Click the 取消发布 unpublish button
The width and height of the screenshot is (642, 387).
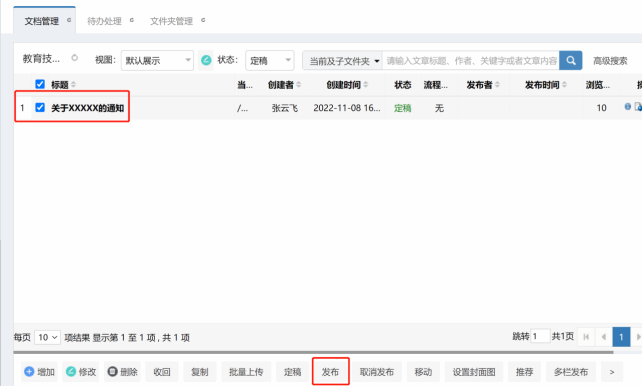point(377,372)
